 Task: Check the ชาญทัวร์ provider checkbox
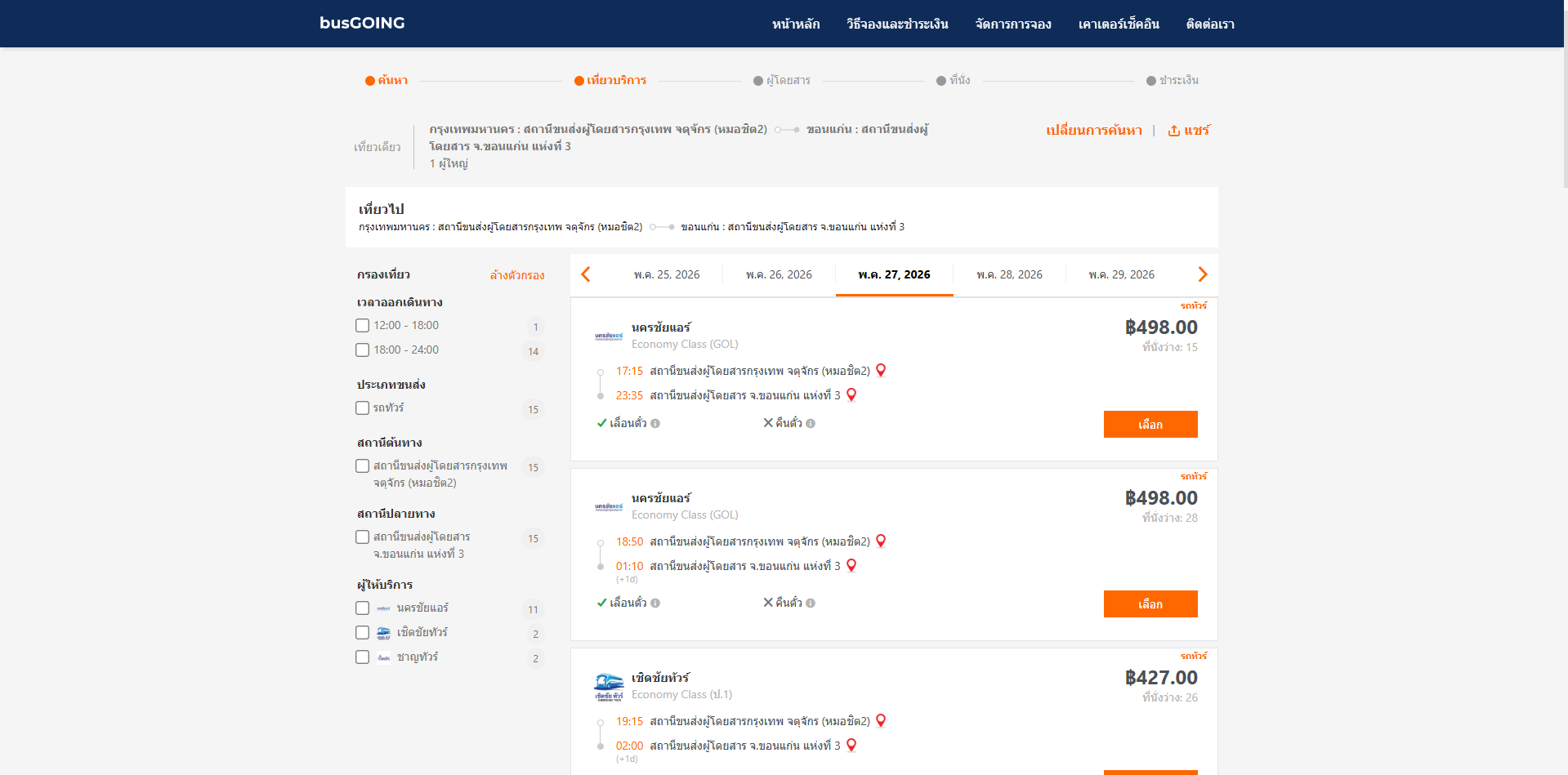coord(363,657)
